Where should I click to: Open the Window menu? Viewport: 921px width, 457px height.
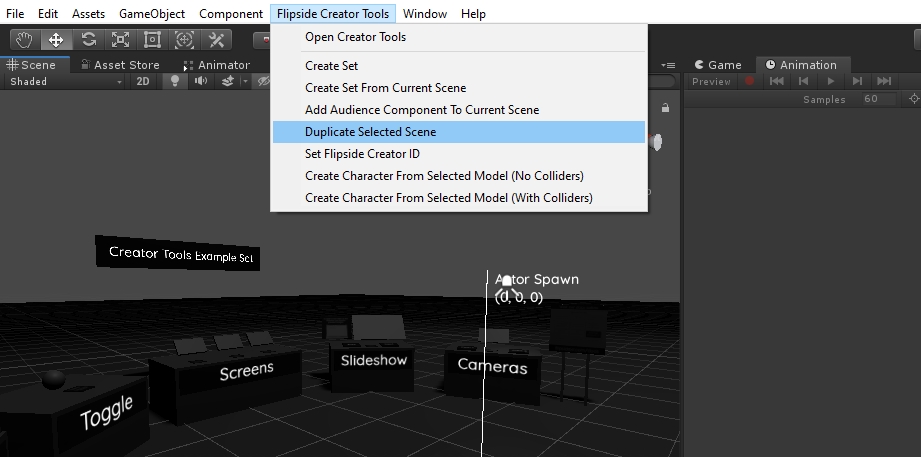click(x=425, y=14)
